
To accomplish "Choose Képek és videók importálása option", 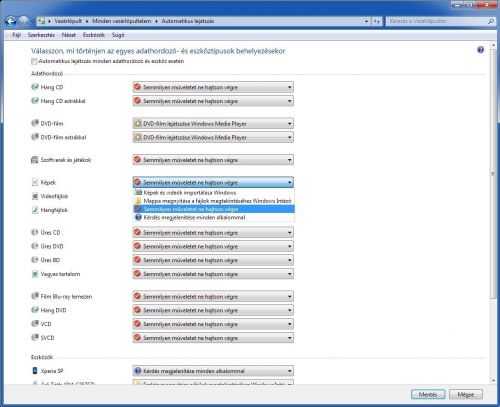I will (214, 193).
